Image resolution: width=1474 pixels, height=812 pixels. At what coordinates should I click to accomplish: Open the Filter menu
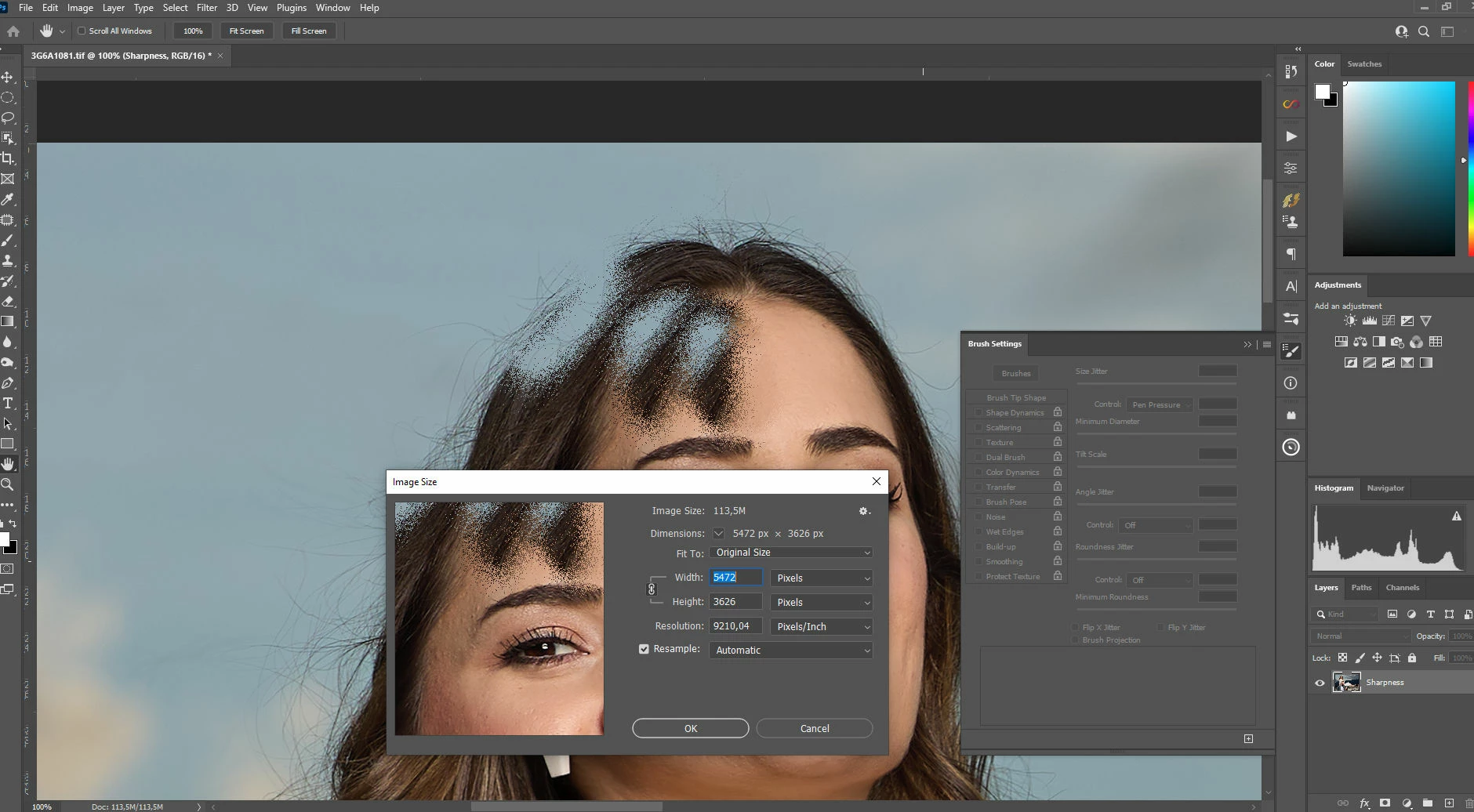[207, 8]
